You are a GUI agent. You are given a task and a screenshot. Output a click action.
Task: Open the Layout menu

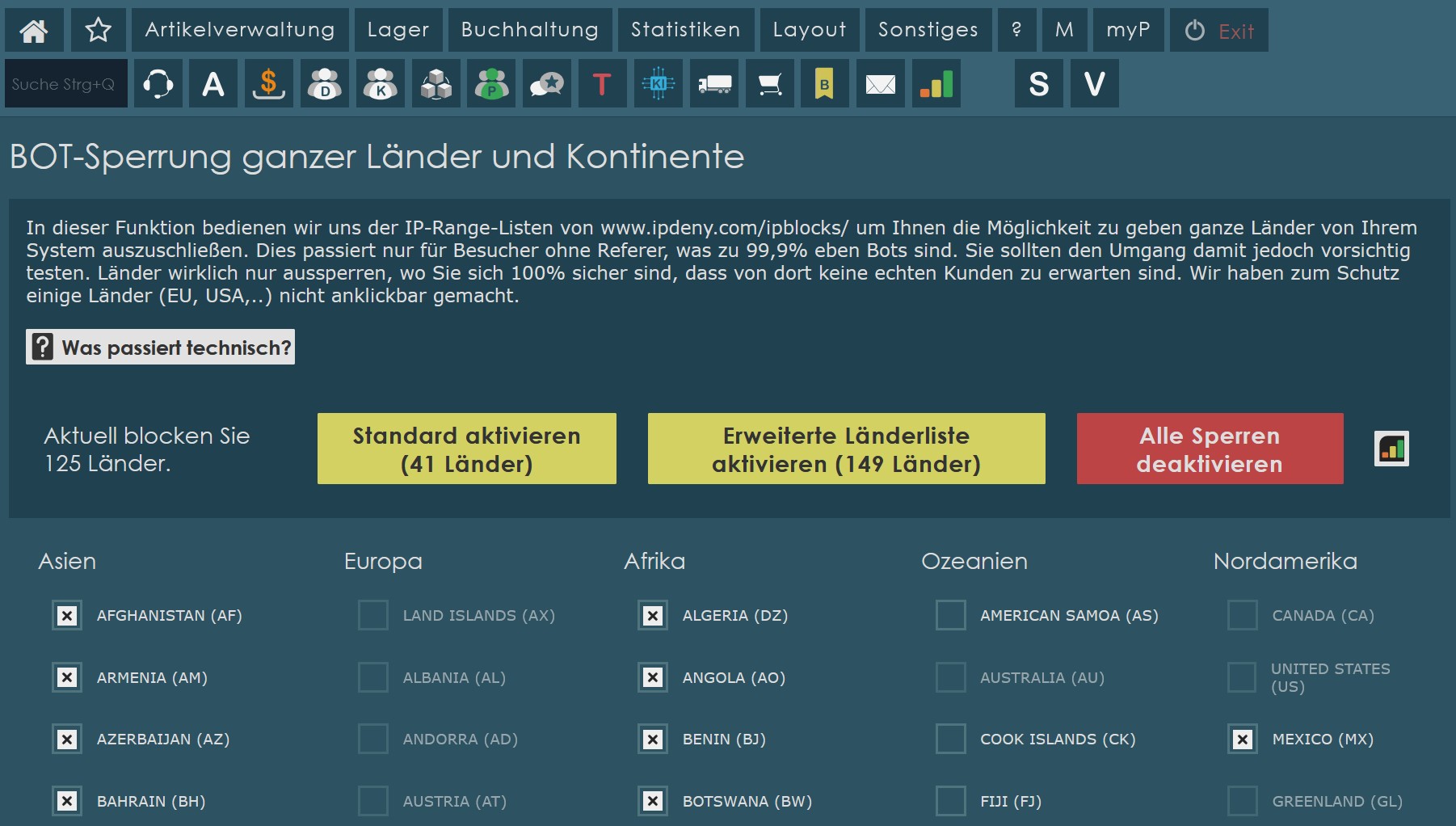click(x=810, y=30)
